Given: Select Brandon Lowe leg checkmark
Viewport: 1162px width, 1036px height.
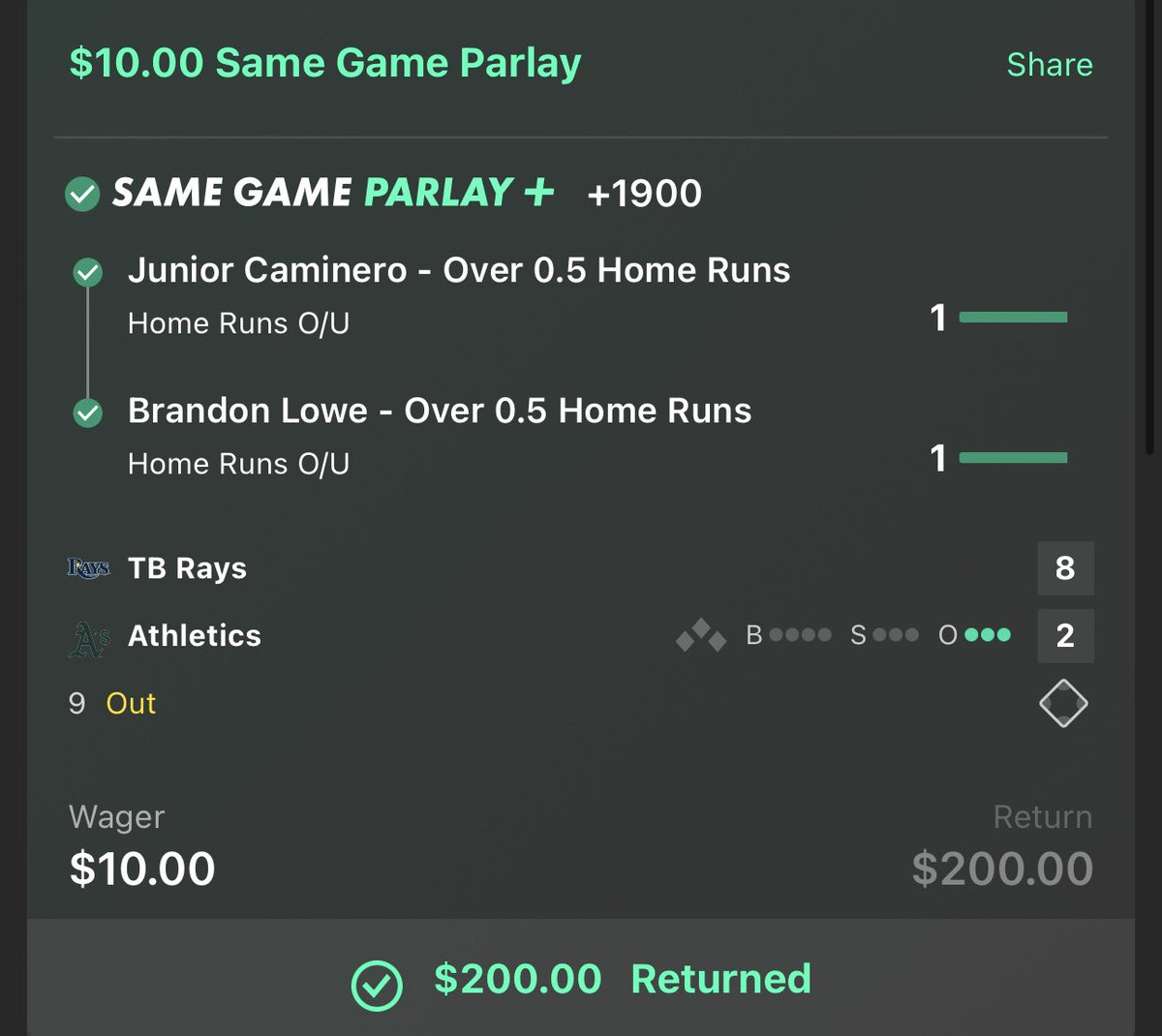Looking at the screenshot, I should pos(88,413).
